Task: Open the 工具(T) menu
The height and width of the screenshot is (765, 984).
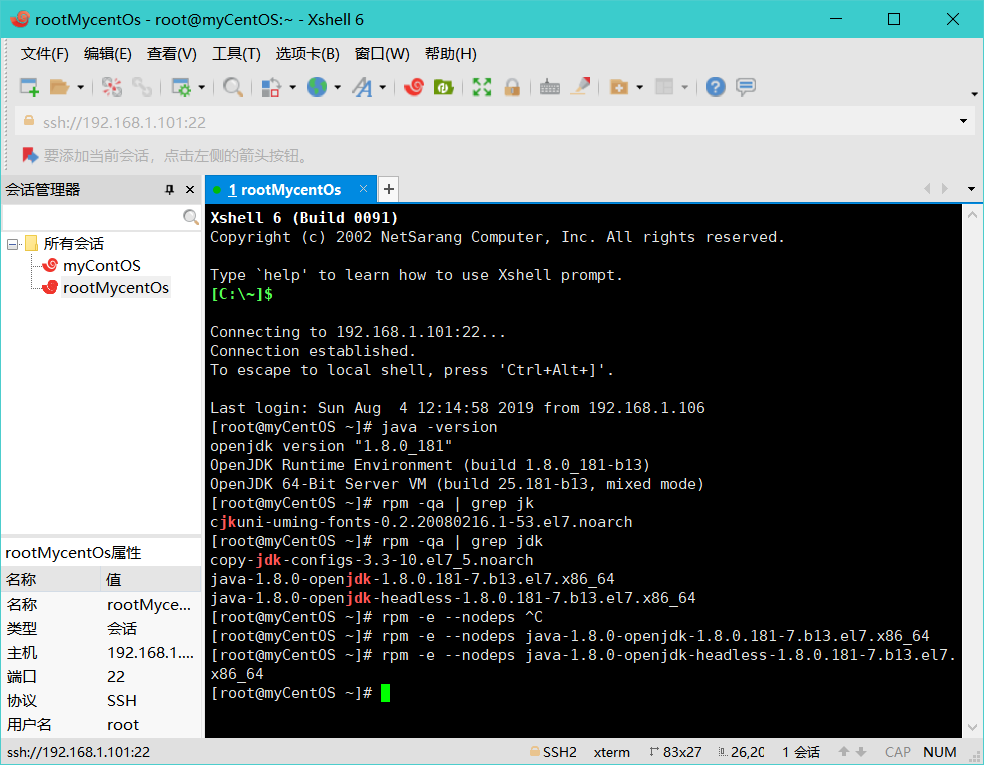Action: tap(236, 54)
